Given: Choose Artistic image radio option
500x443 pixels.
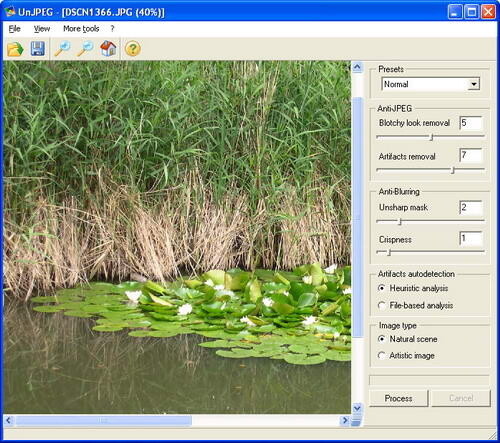Looking at the screenshot, I should point(382,356).
